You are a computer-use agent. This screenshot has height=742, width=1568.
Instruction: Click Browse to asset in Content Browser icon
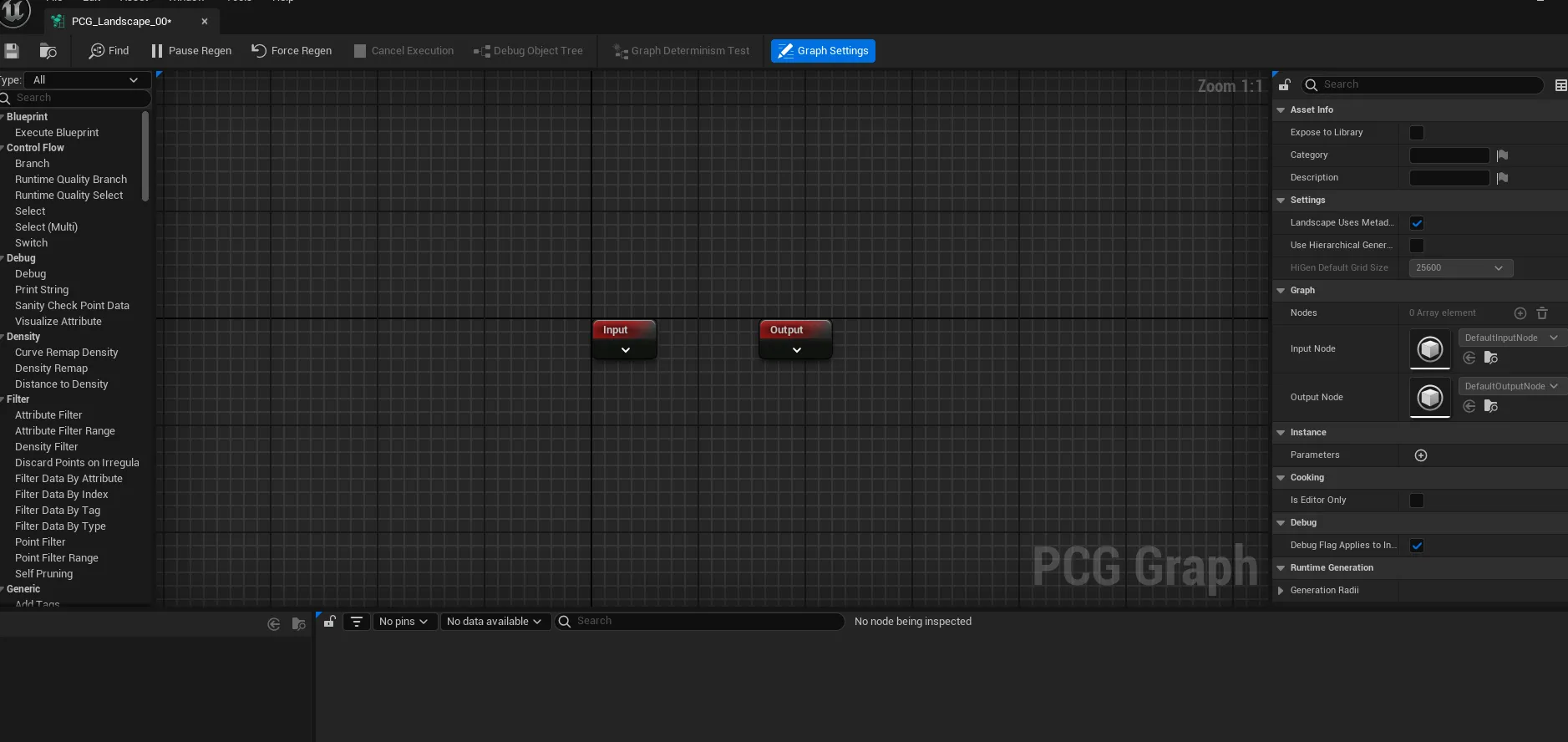pyautogui.click(x=48, y=51)
